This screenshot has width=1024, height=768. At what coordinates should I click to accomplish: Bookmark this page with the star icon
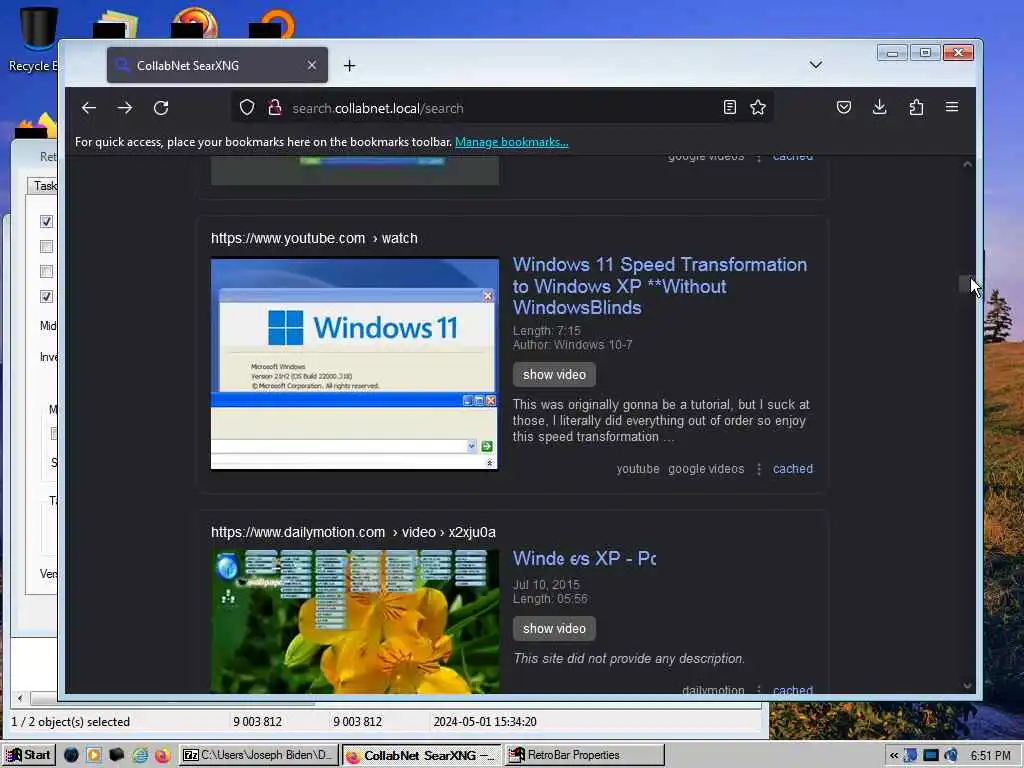click(x=758, y=107)
